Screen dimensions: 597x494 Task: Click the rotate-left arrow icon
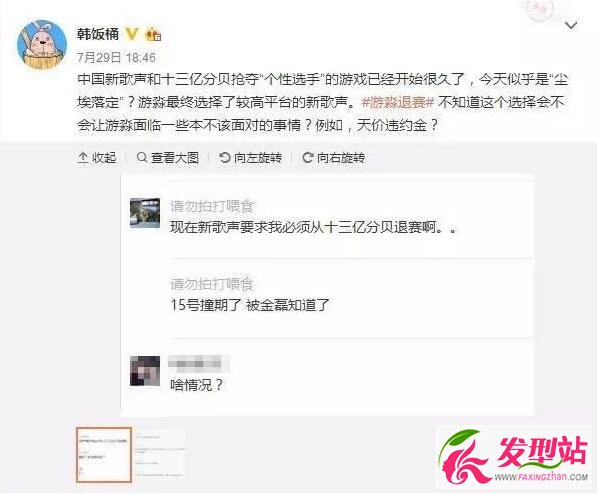click(225, 157)
